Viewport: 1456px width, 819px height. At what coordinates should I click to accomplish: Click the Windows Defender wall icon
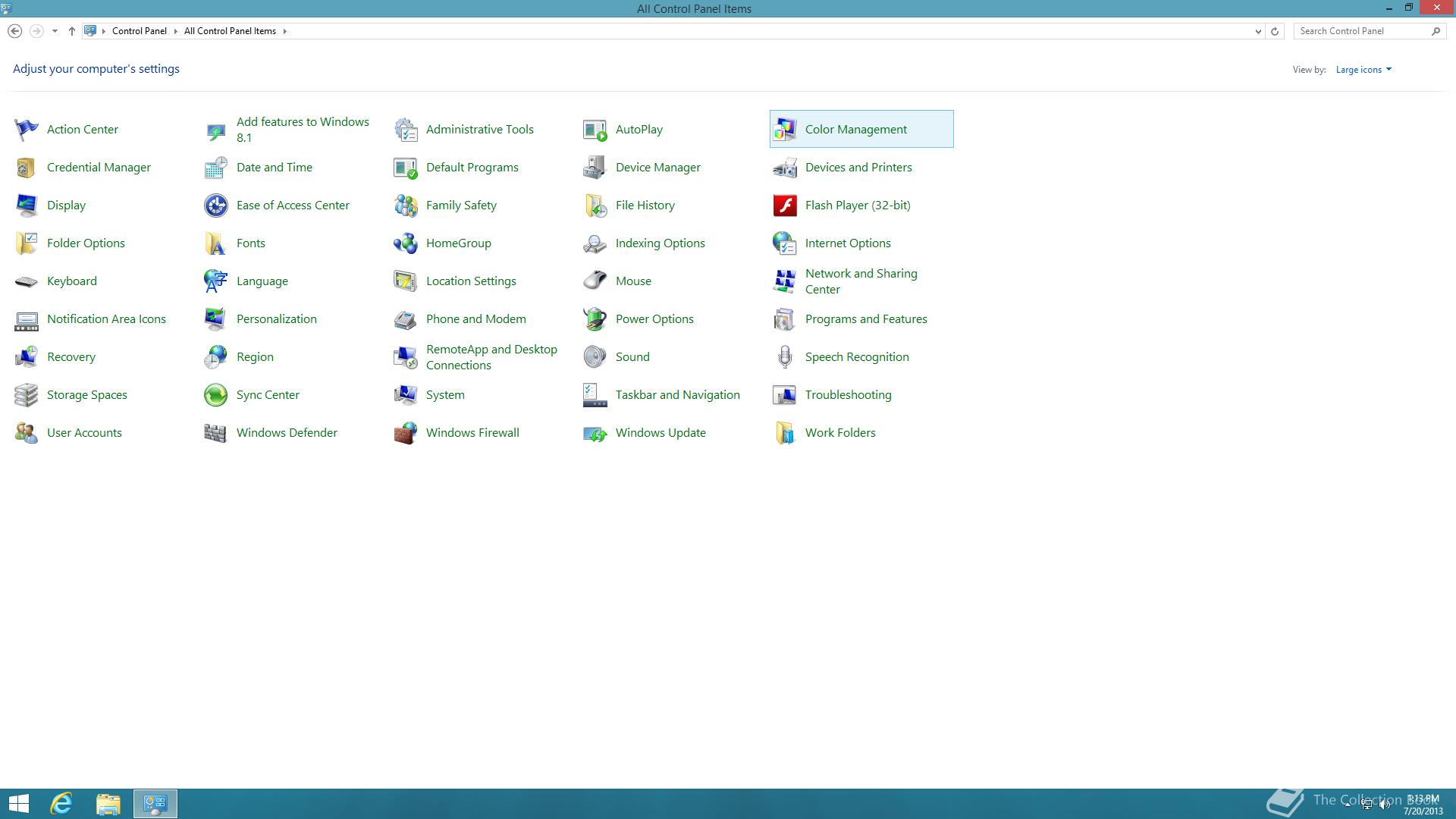point(216,433)
